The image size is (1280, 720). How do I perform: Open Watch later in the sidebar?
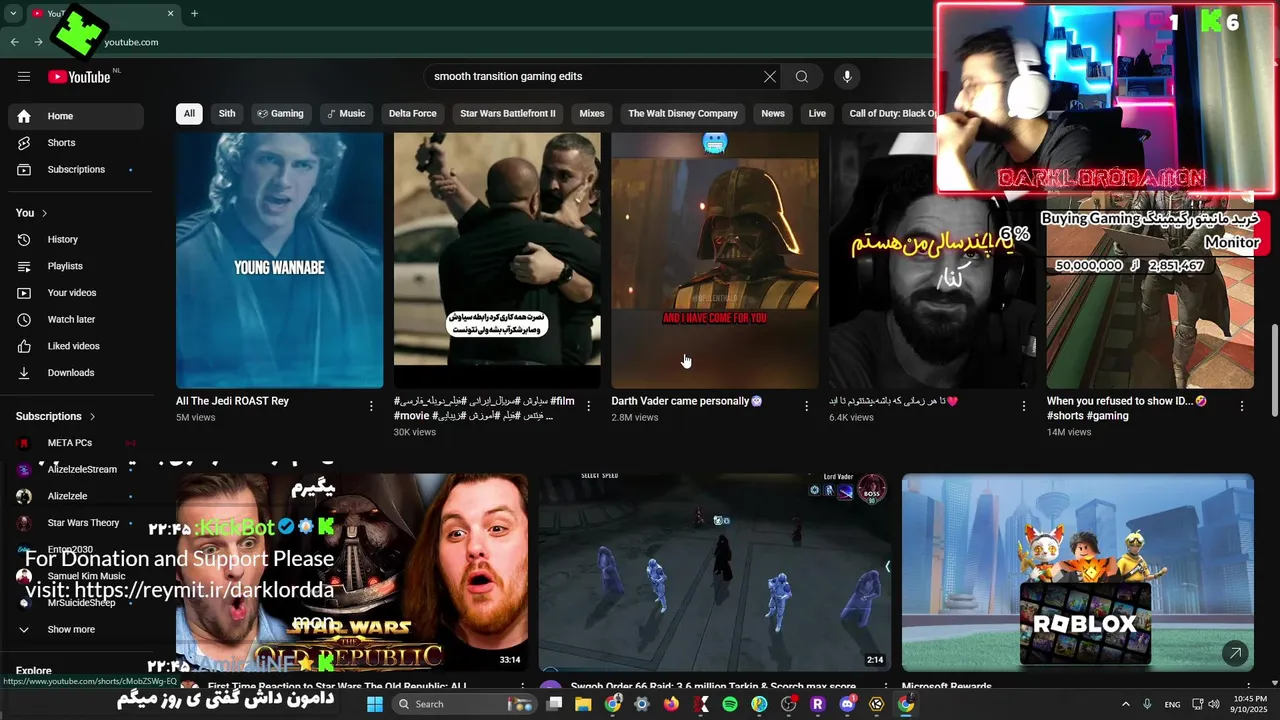click(x=76, y=320)
